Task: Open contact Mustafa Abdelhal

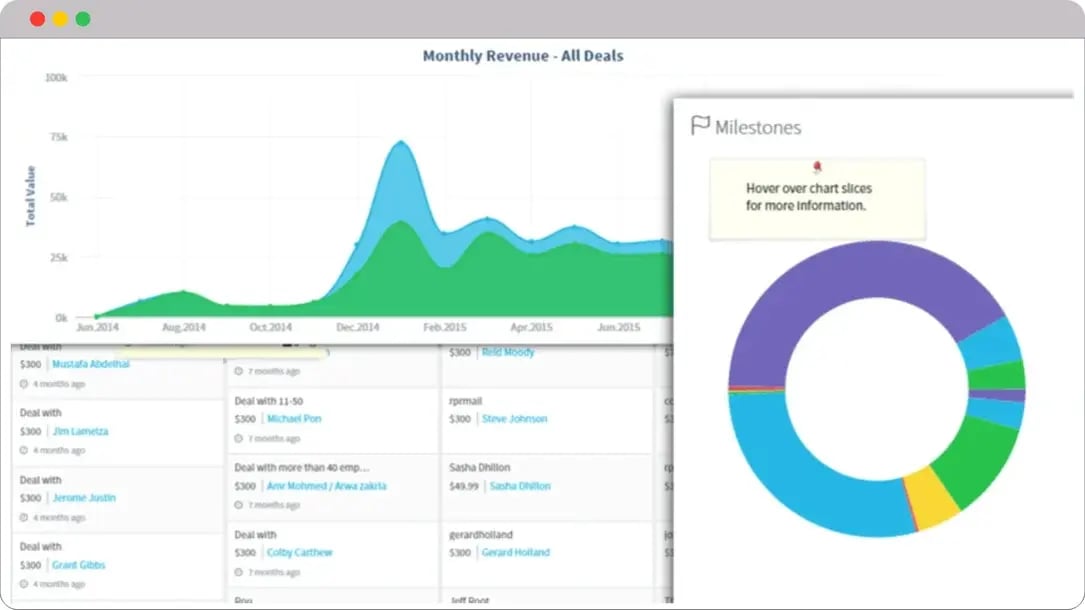Action: click(91, 364)
